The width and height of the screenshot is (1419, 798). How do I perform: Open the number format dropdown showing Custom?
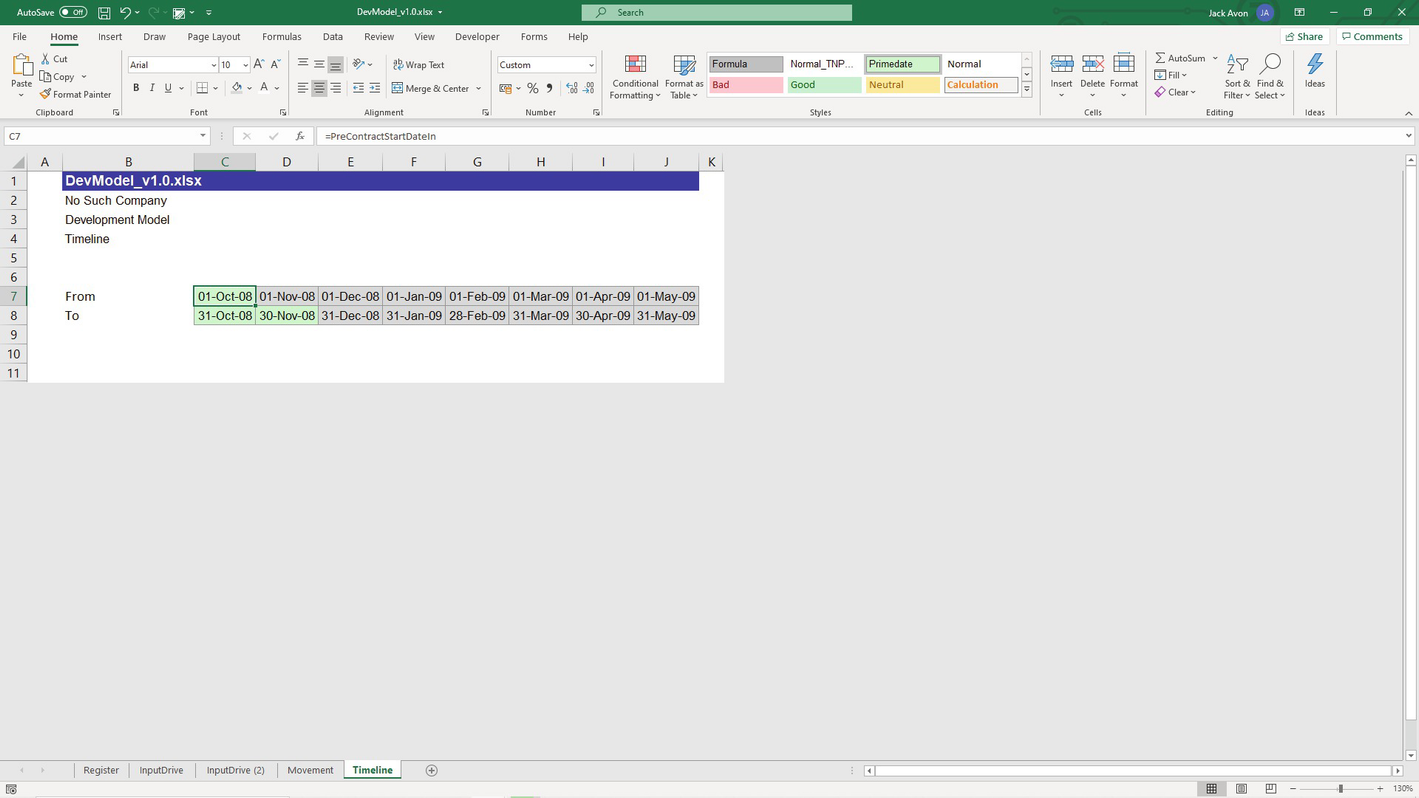tap(591, 65)
